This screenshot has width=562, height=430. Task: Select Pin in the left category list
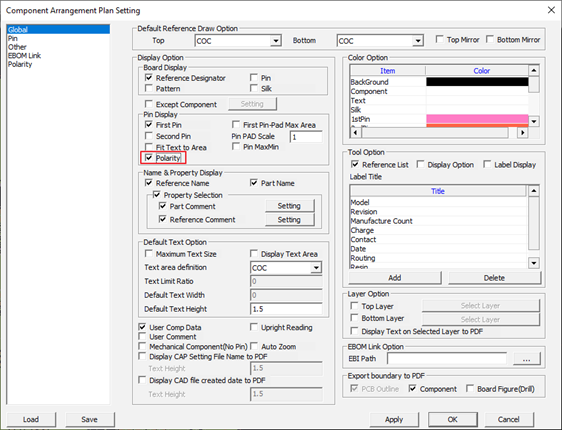pyautogui.click(x=13, y=38)
